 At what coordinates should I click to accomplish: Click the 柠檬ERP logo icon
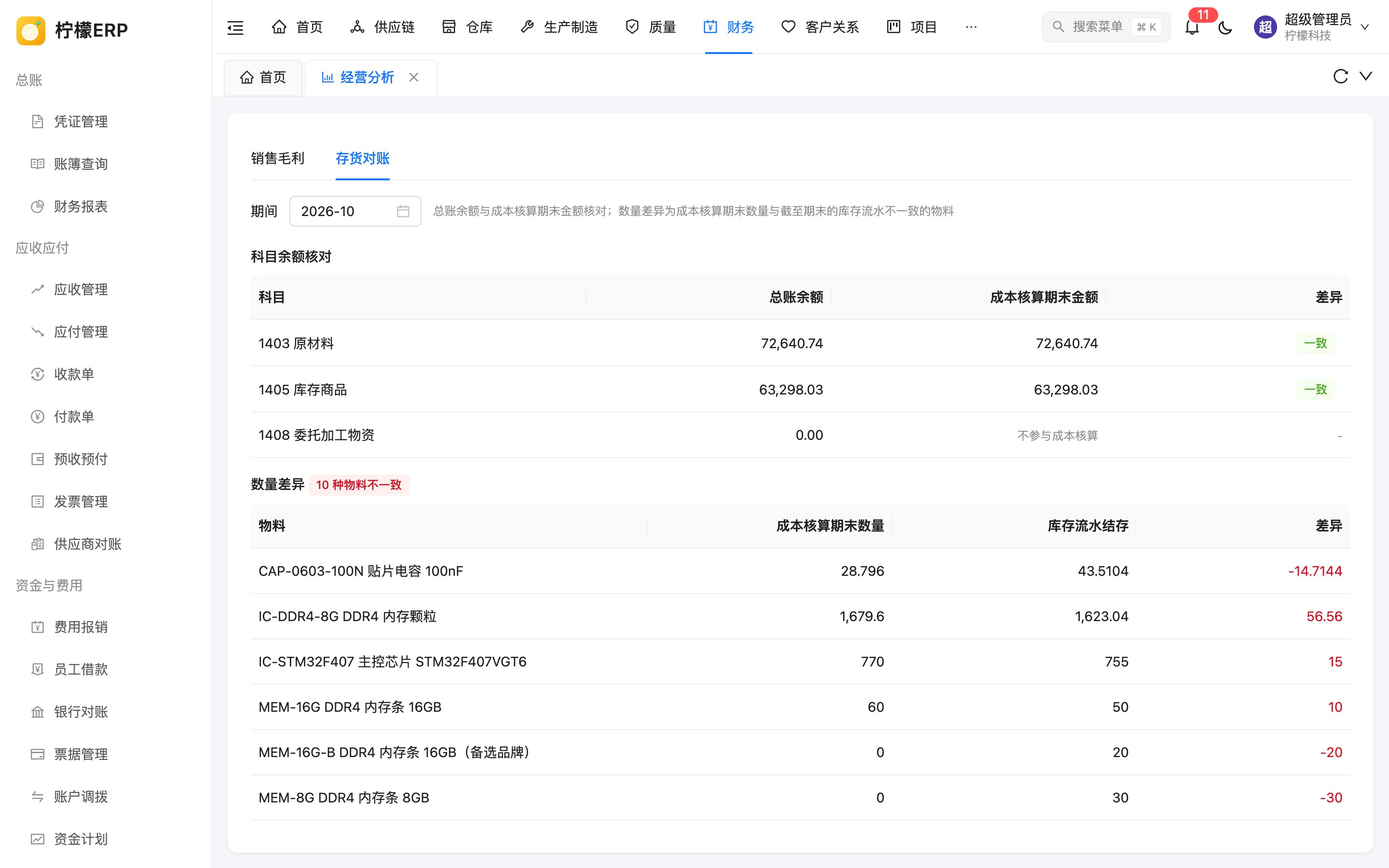click(30, 30)
